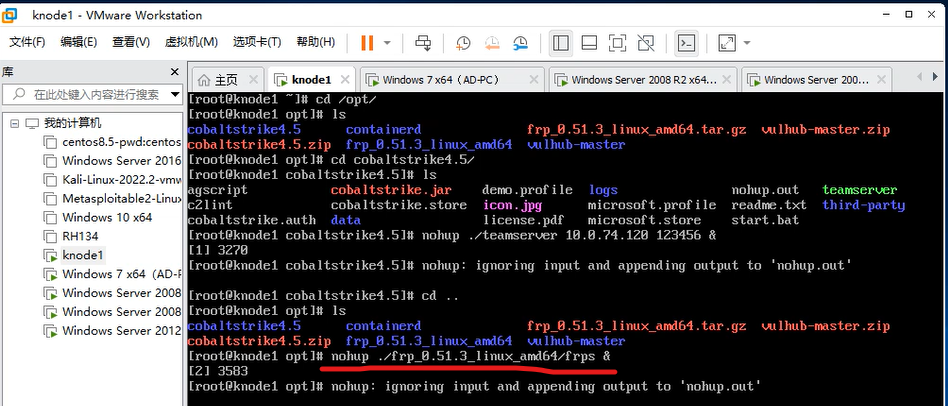Open the library search filter dropdown
Screen dimensions: 948x406
(175, 94)
